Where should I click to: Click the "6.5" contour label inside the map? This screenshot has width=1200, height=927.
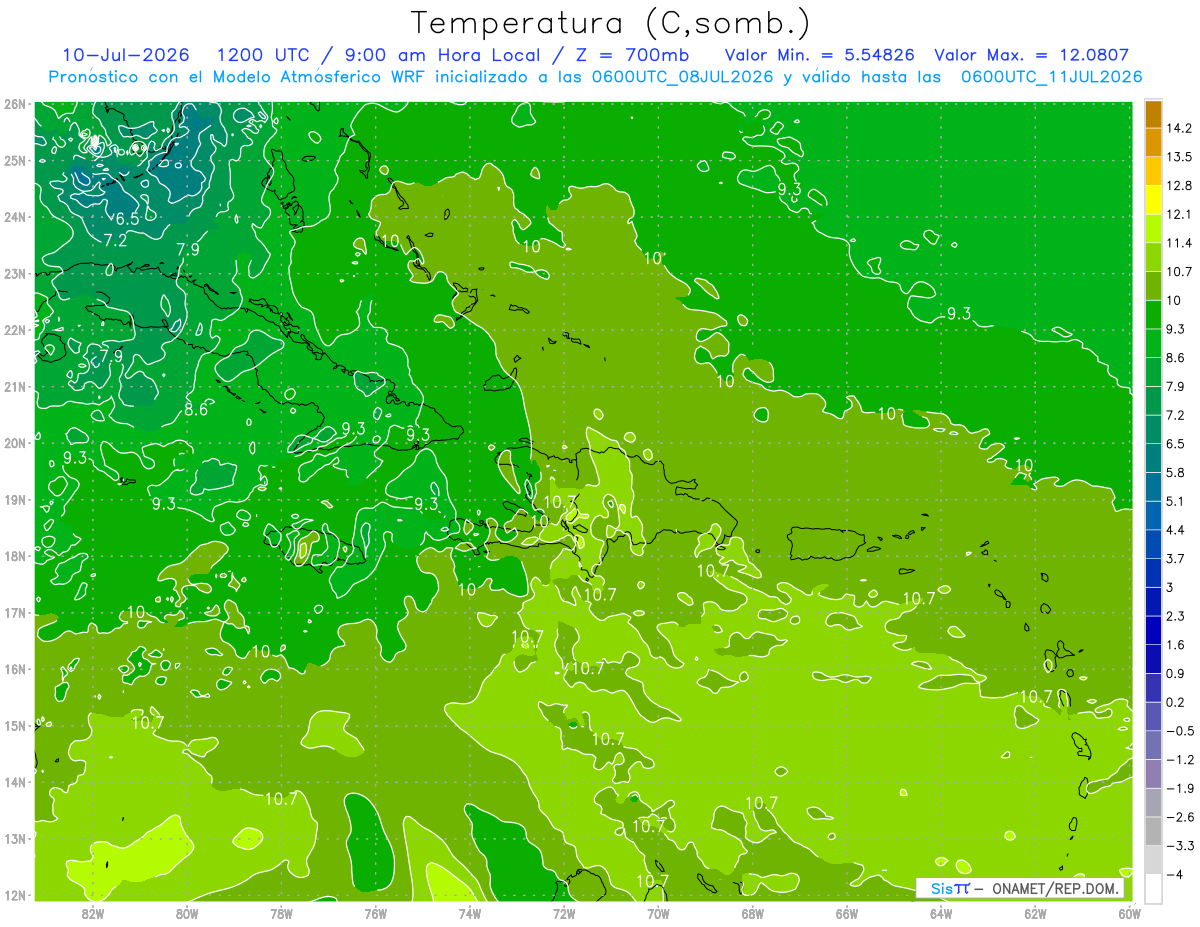pos(127,219)
